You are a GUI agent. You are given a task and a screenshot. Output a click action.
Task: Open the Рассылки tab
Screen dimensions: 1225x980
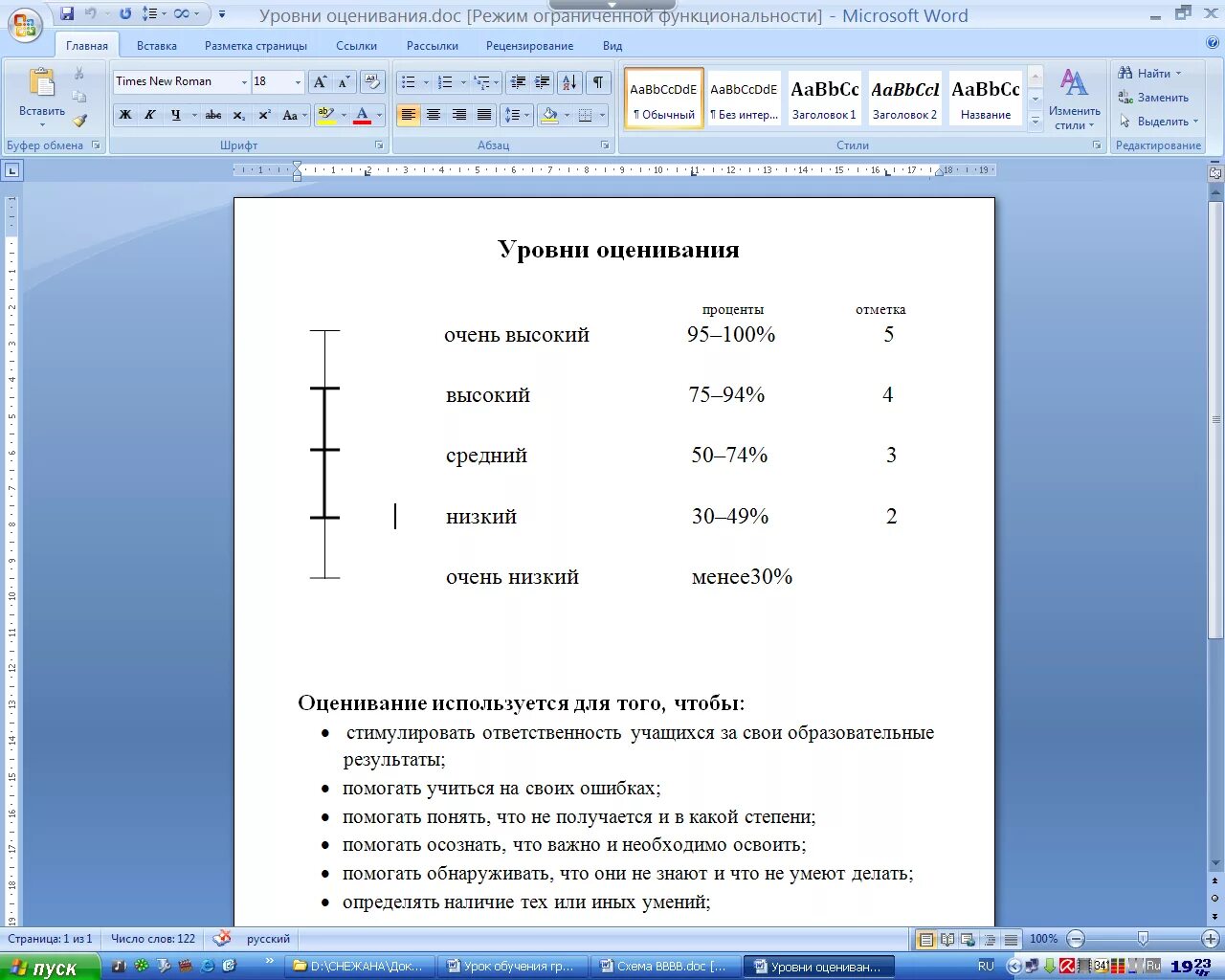(x=433, y=46)
